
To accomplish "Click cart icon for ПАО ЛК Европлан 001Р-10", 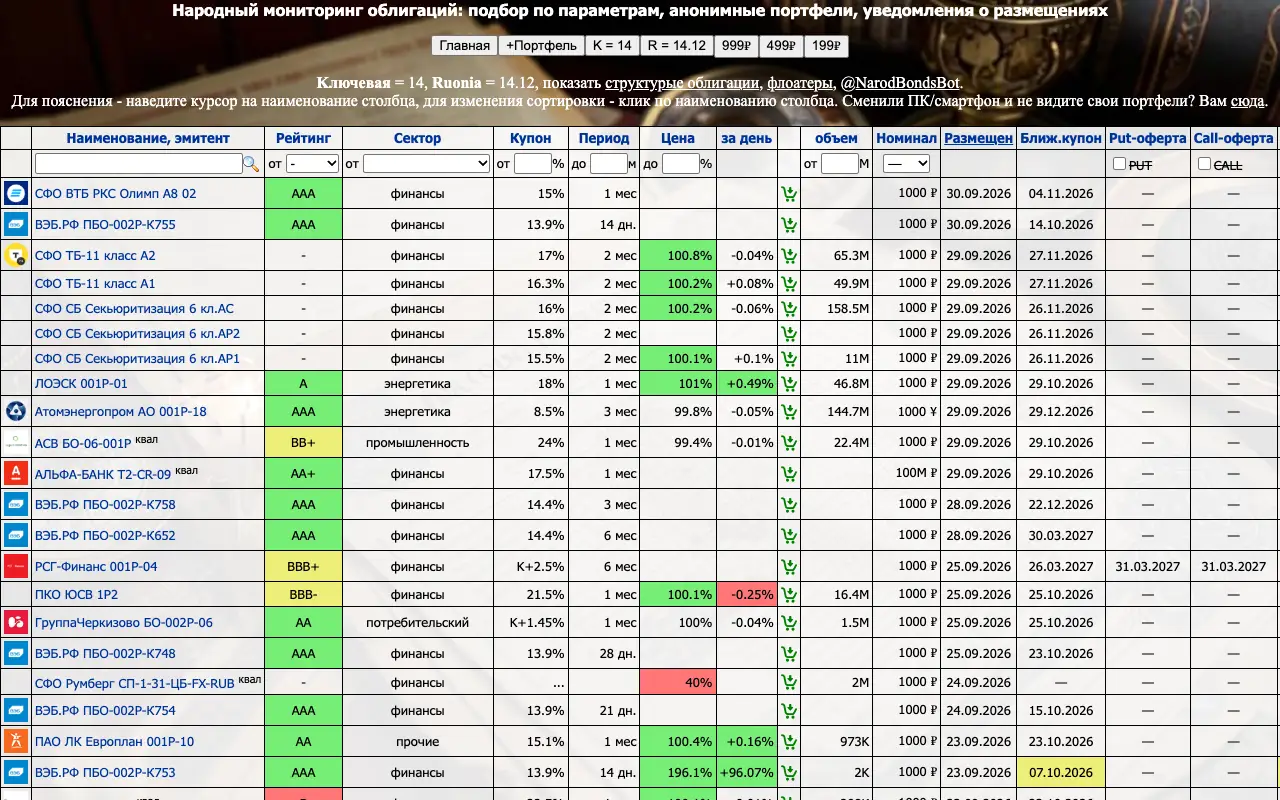I will 789,742.
